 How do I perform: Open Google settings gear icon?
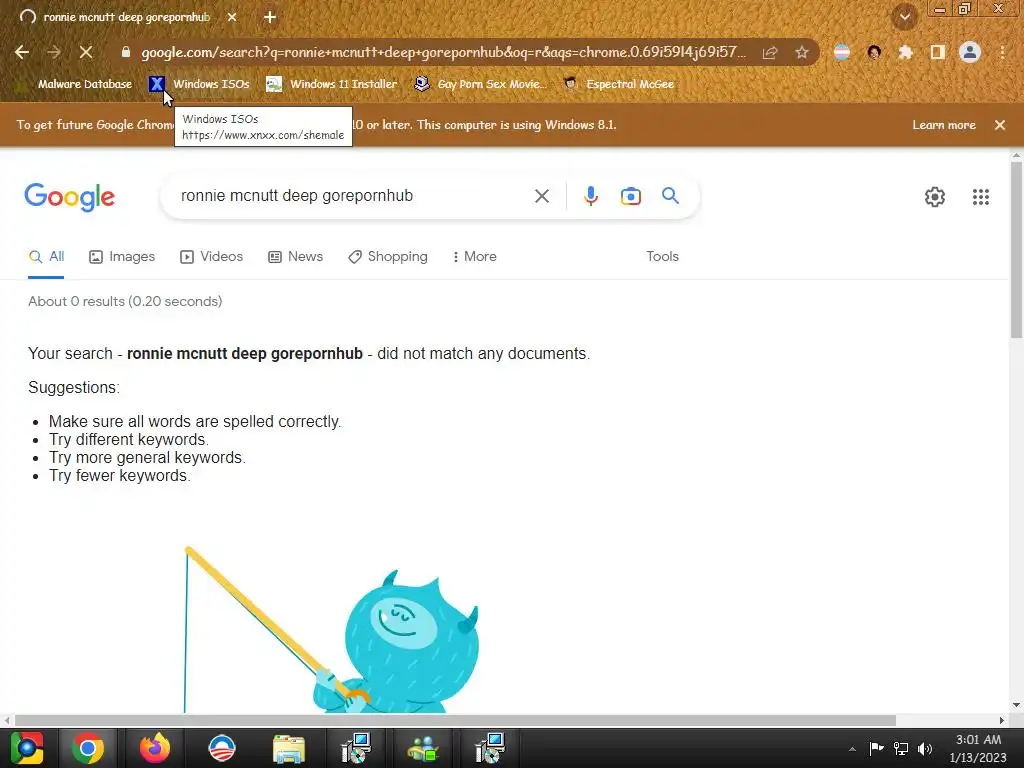[935, 197]
